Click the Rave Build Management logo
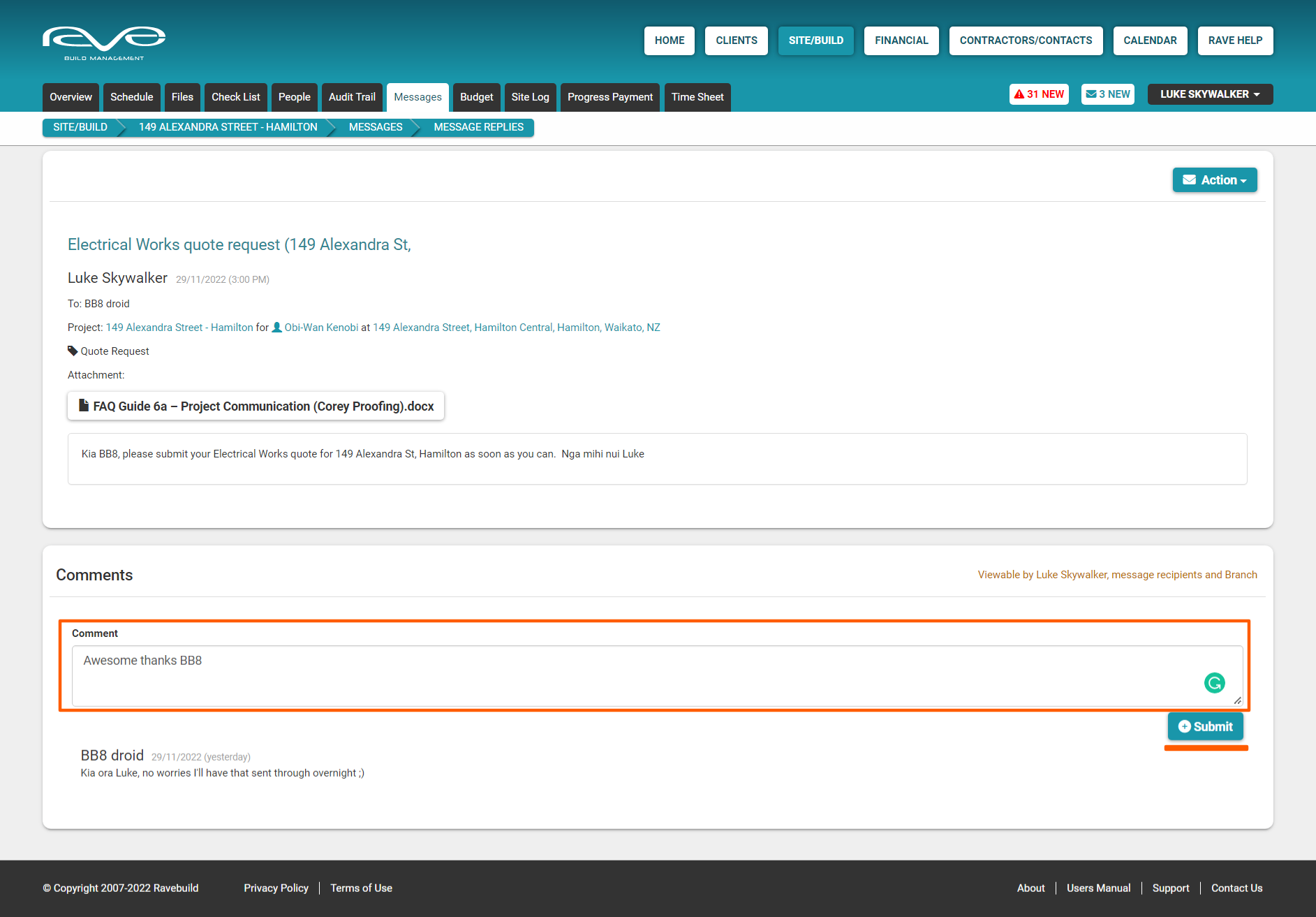1316x917 pixels. (x=104, y=43)
